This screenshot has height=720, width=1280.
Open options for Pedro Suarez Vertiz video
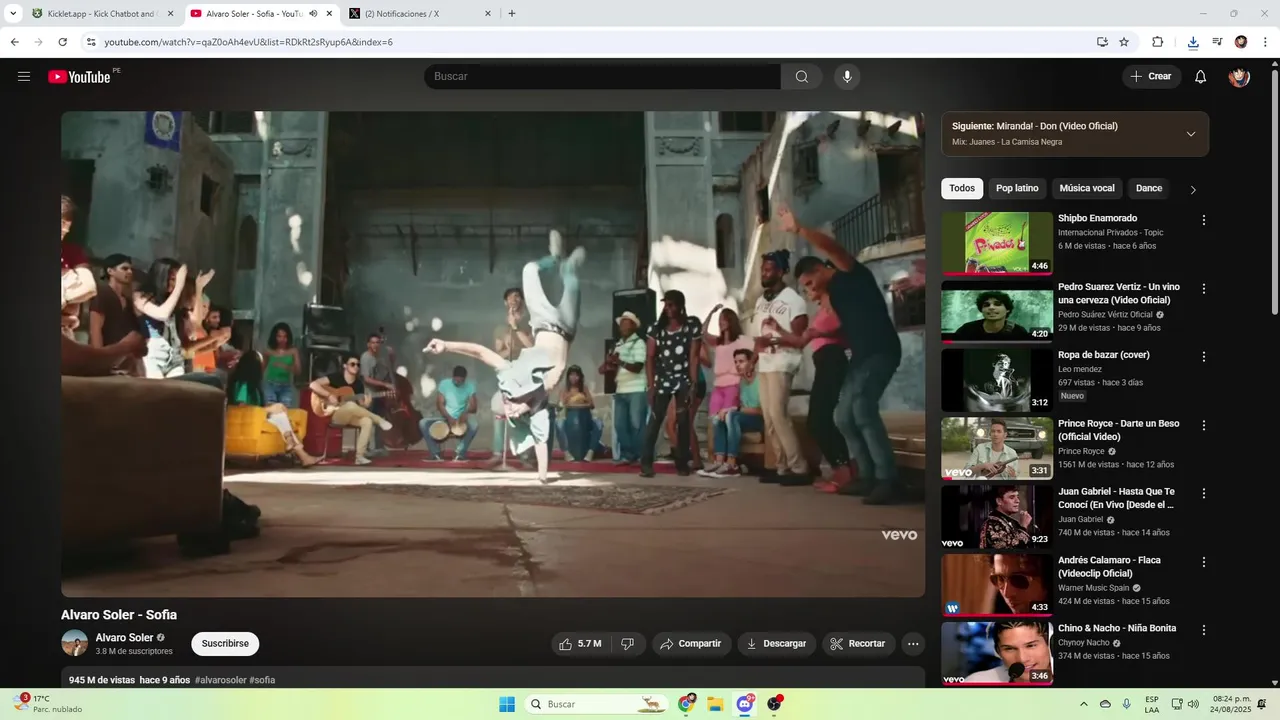click(1204, 289)
